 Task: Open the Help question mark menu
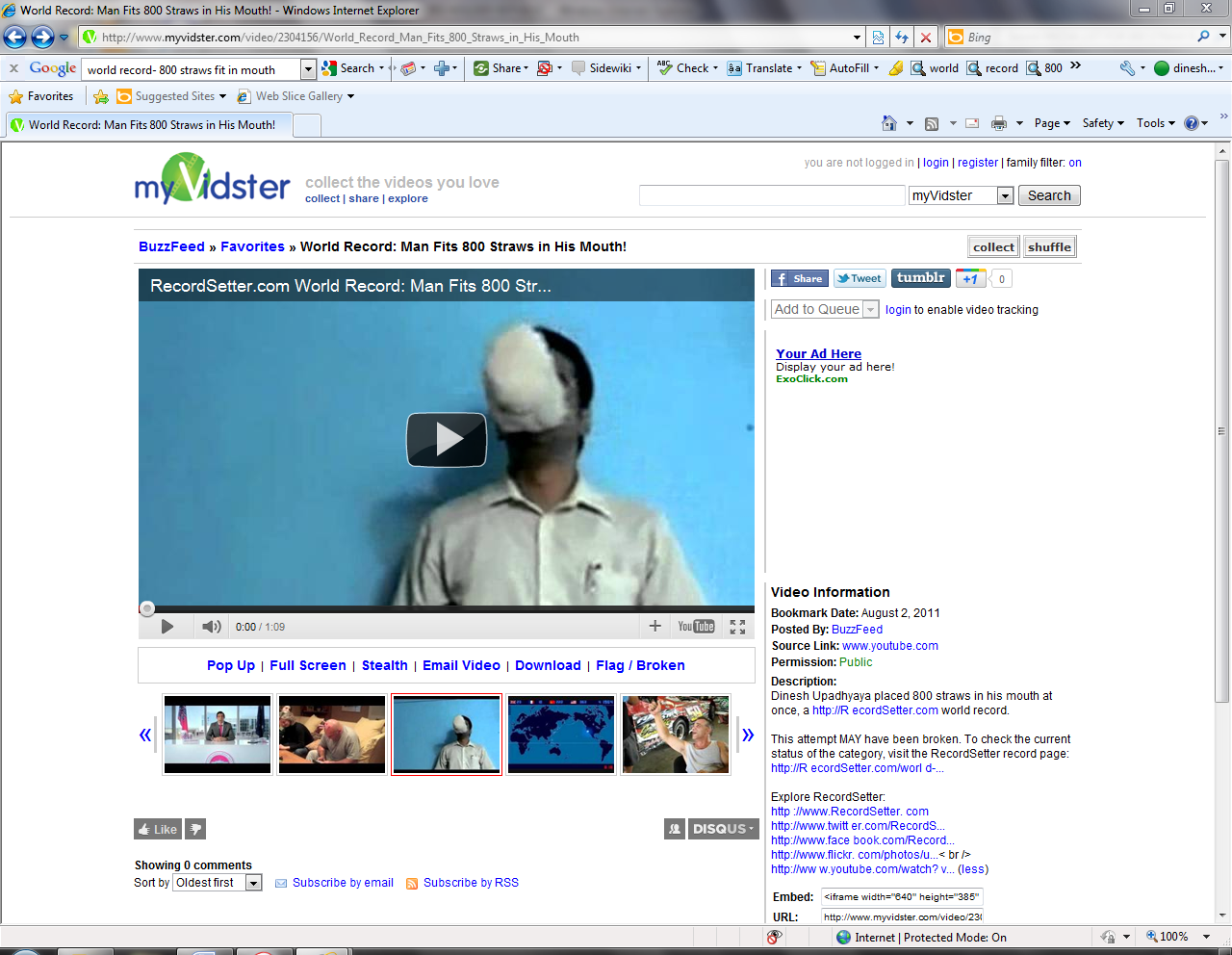pos(1195,123)
